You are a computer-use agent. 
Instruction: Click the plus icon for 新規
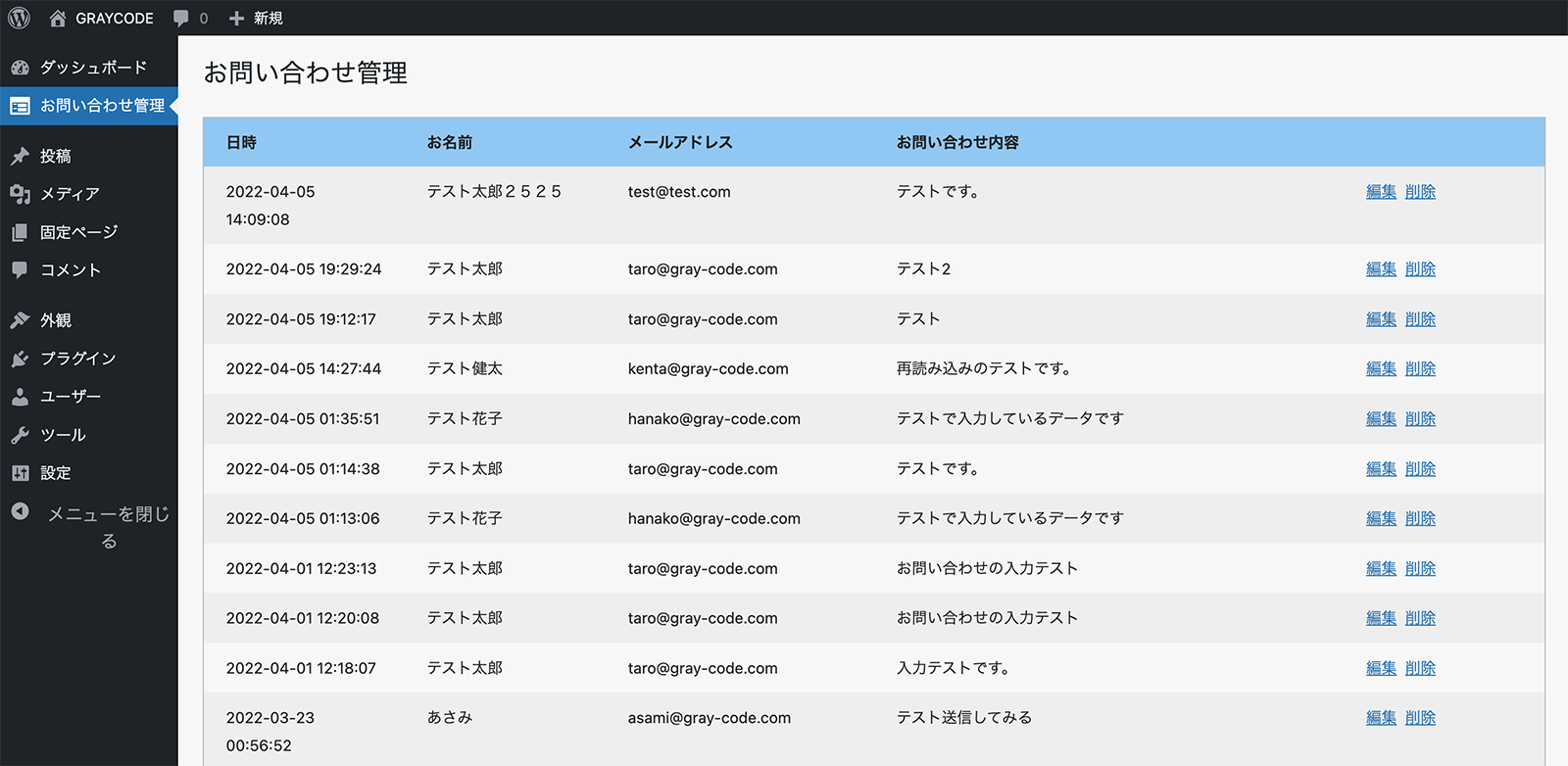click(x=236, y=18)
